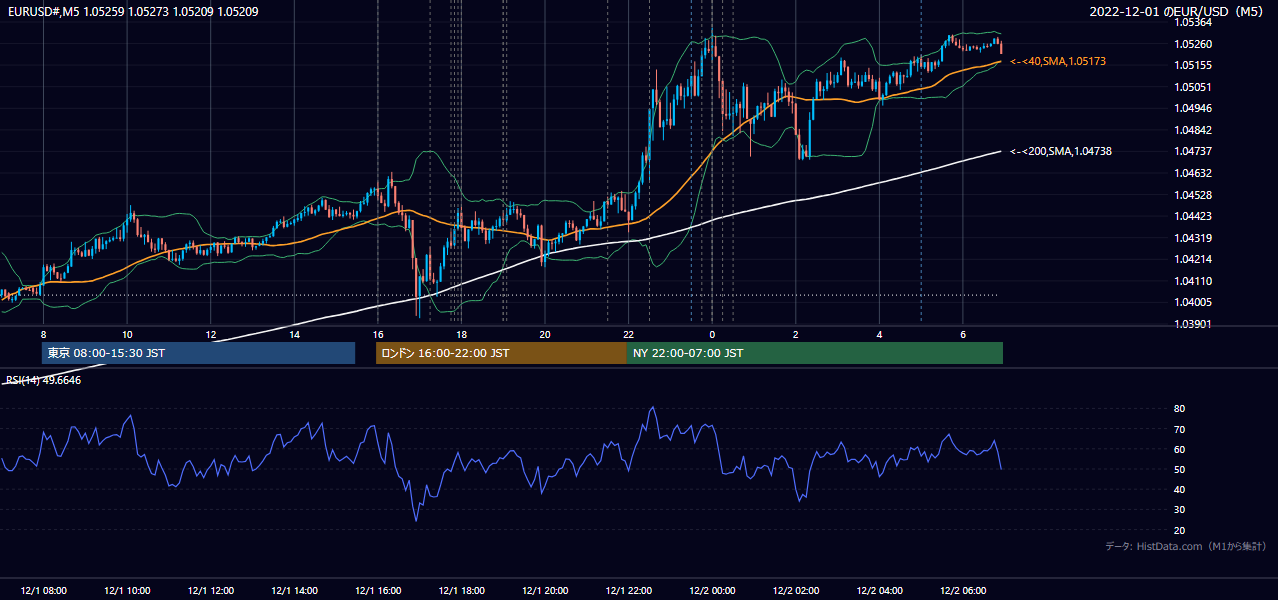Click the ロンドン 16:00-22:00 JST session bar
The height and width of the screenshot is (600, 1278).
point(501,353)
